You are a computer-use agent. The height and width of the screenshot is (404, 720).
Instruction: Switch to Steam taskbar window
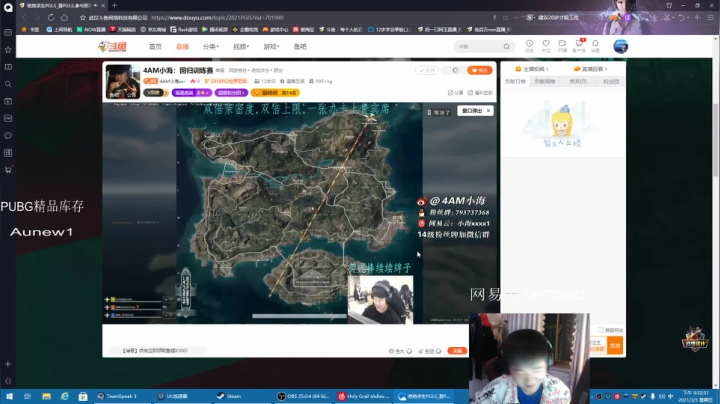pyautogui.click(x=242, y=396)
